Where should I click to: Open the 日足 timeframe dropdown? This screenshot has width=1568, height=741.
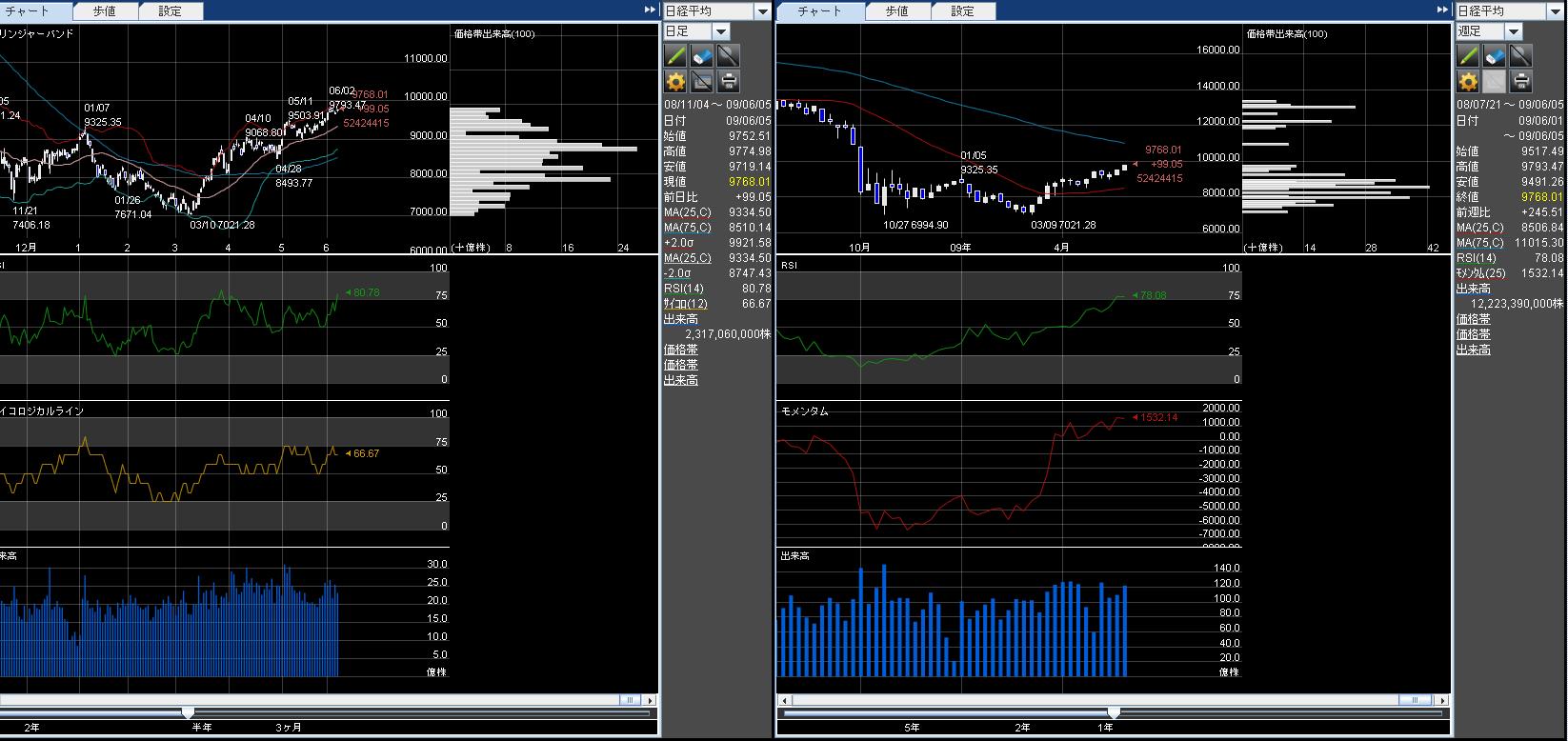(721, 31)
